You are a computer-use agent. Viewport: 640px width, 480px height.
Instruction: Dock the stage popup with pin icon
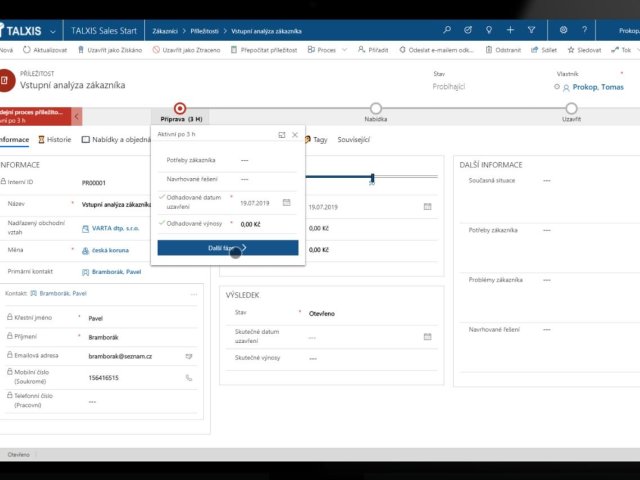point(281,134)
